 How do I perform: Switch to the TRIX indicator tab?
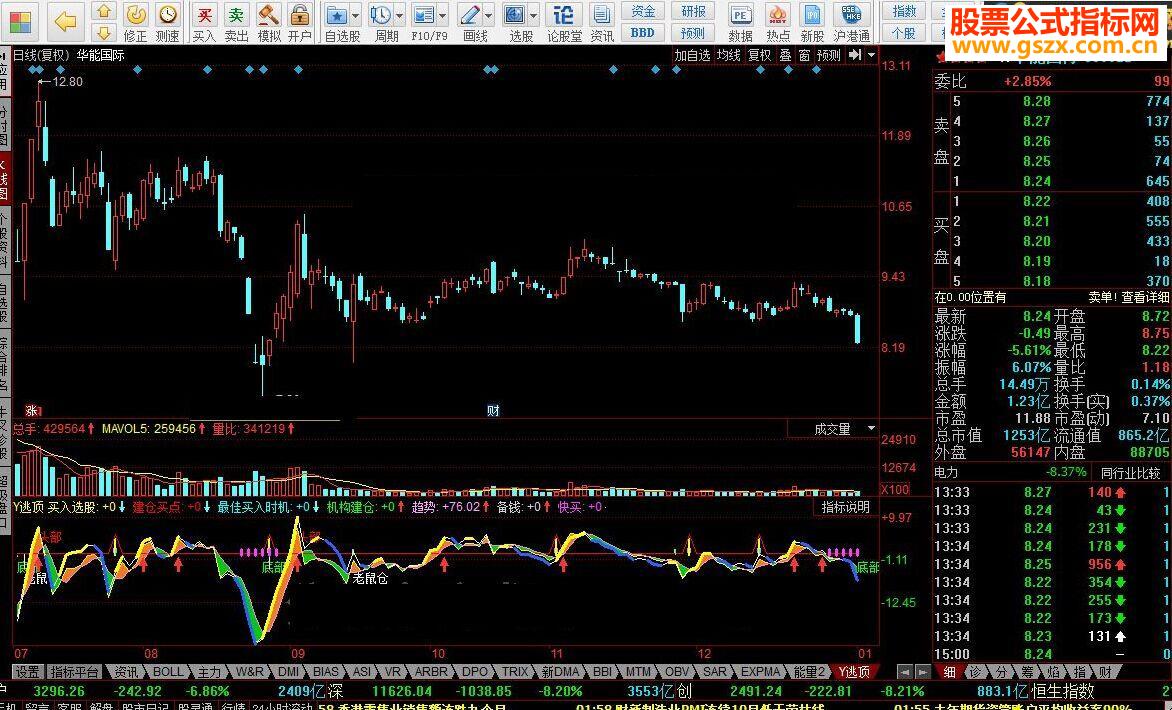[515, 672]
